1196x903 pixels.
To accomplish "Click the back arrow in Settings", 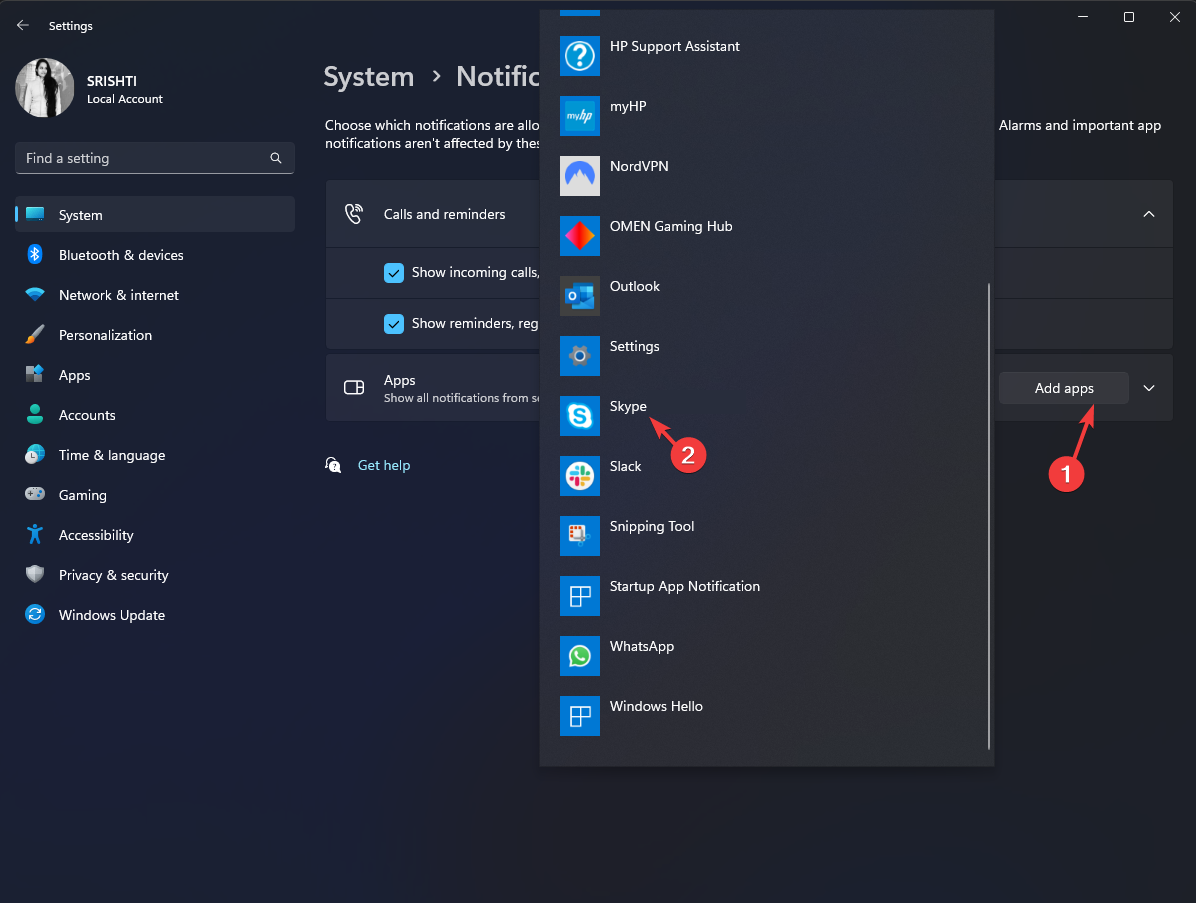I will pos(23,25).
